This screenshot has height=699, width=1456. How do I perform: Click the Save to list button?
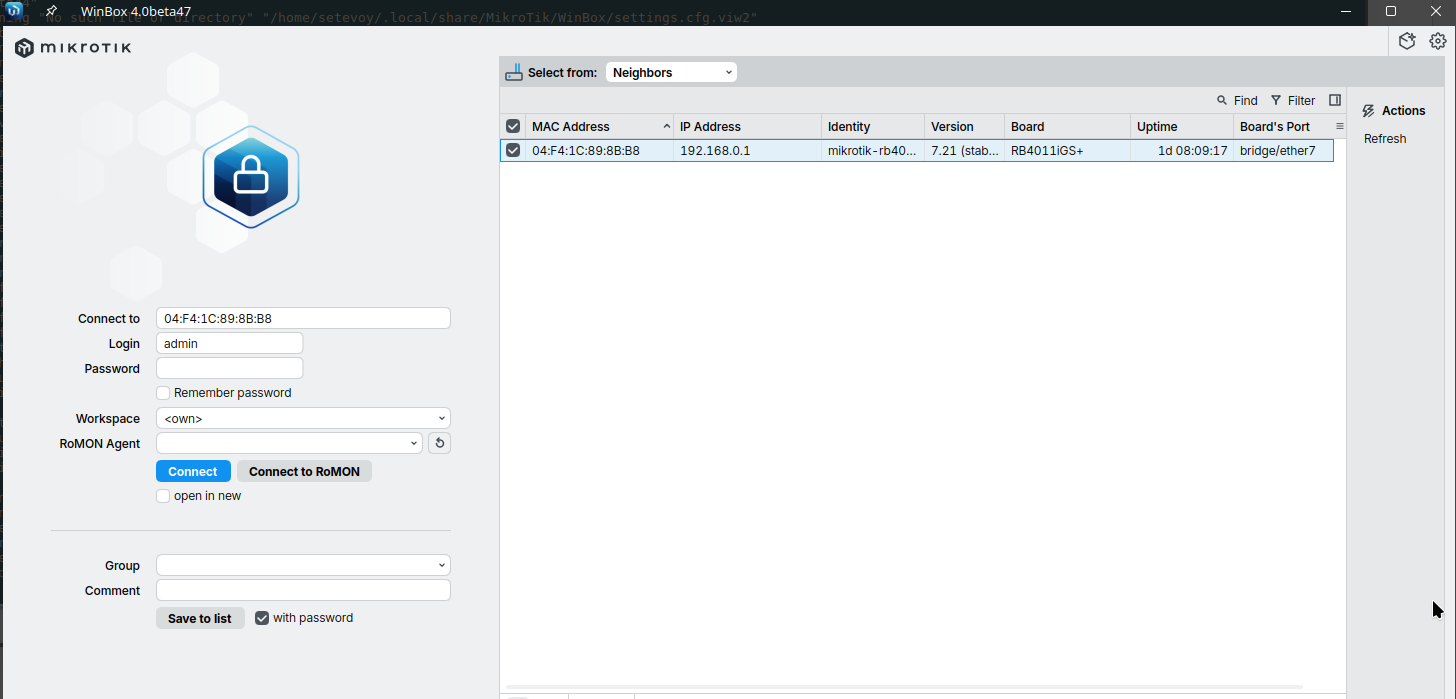200,618
